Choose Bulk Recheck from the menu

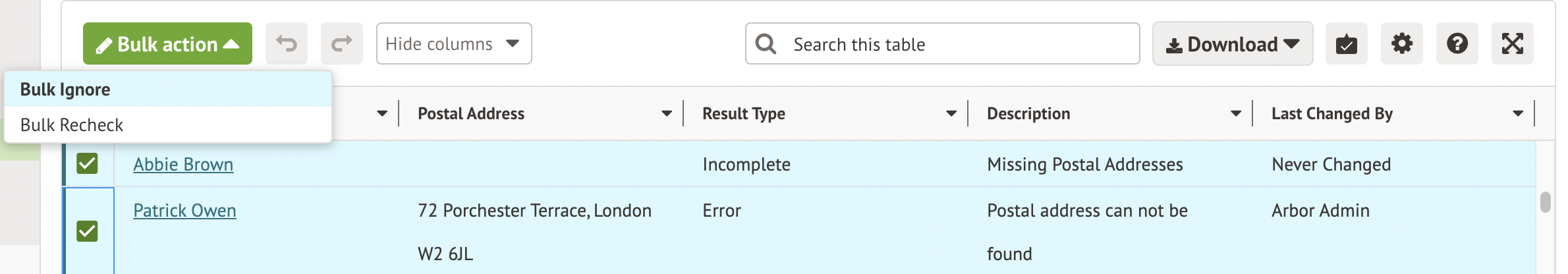click(72, 125)
